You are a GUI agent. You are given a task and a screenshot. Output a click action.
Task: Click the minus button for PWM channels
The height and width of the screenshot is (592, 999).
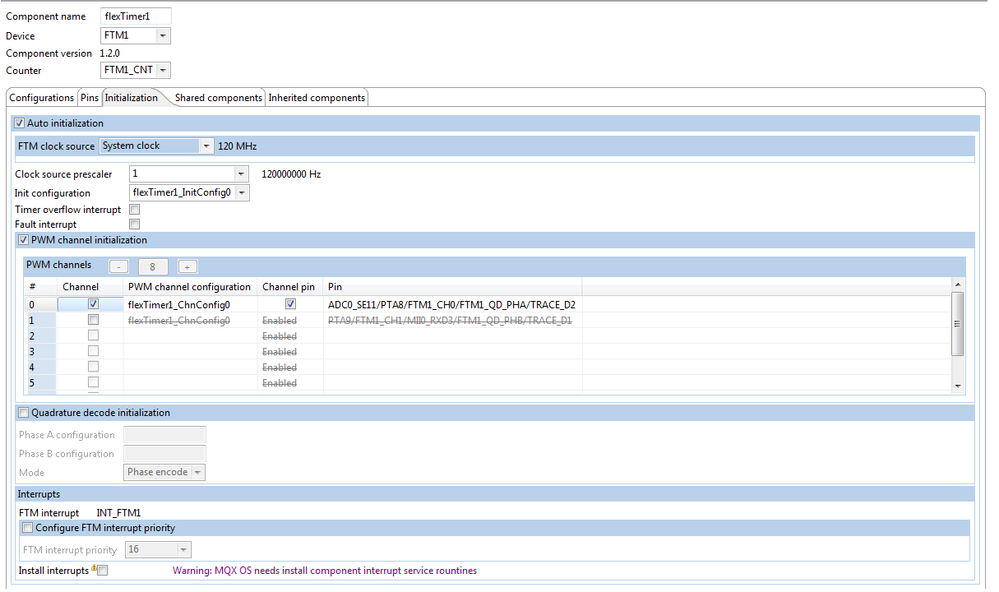pos(119,267)
